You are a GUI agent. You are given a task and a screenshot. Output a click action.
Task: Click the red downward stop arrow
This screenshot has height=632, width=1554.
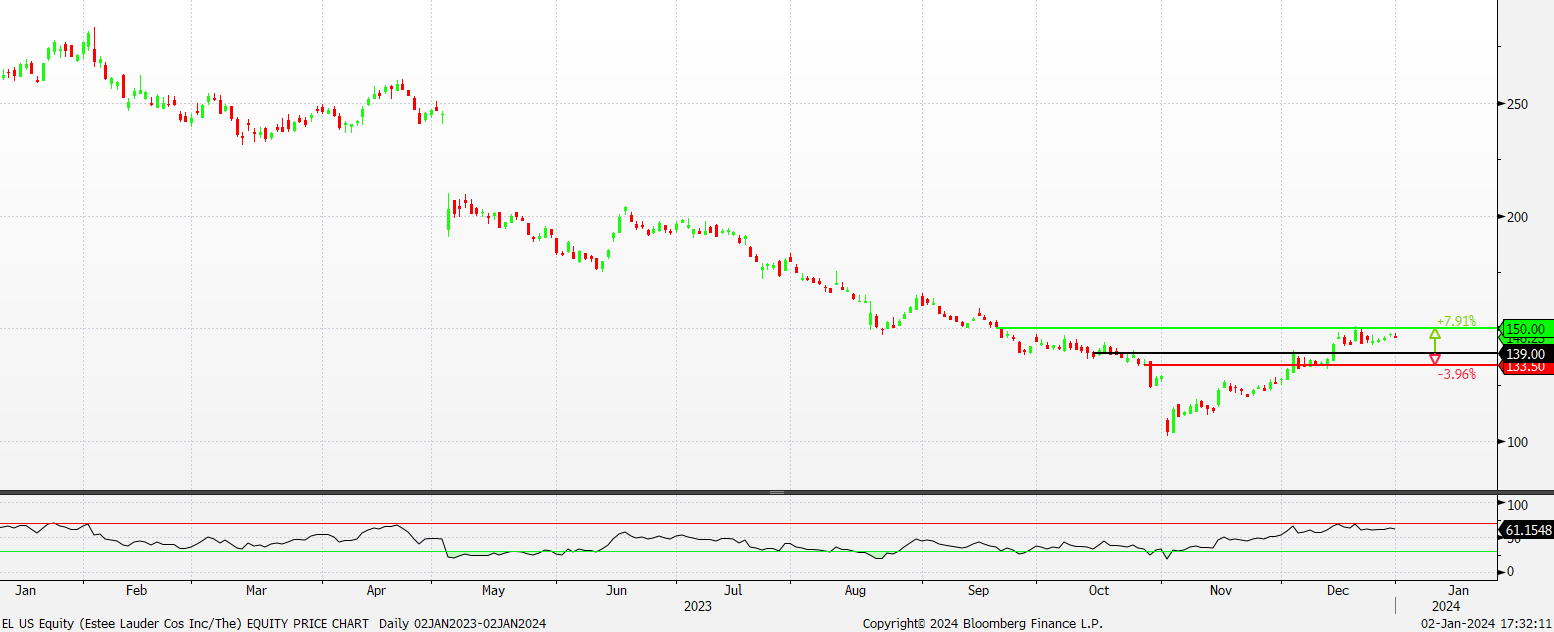(x=1435, y=359)
